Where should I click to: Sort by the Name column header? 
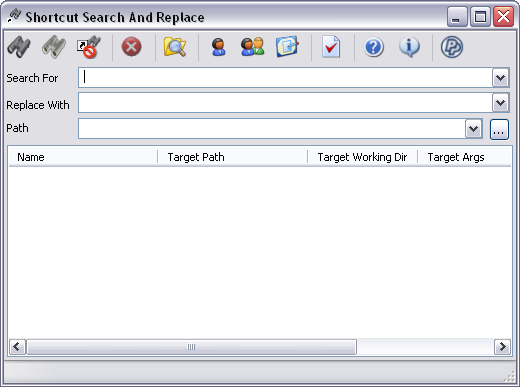click(x=83, y=157)
